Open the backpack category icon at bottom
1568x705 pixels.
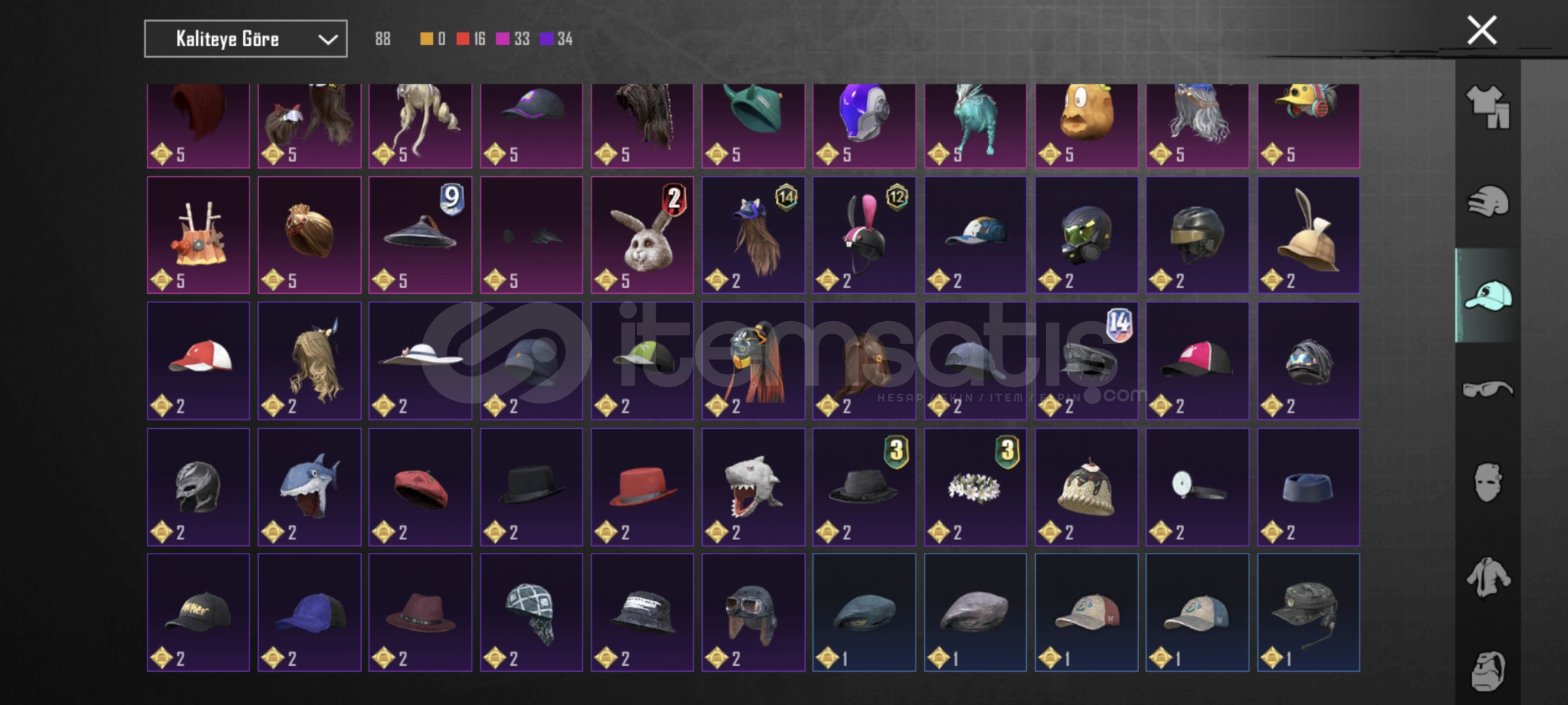pyautogui.click(x=1488, y=670)
